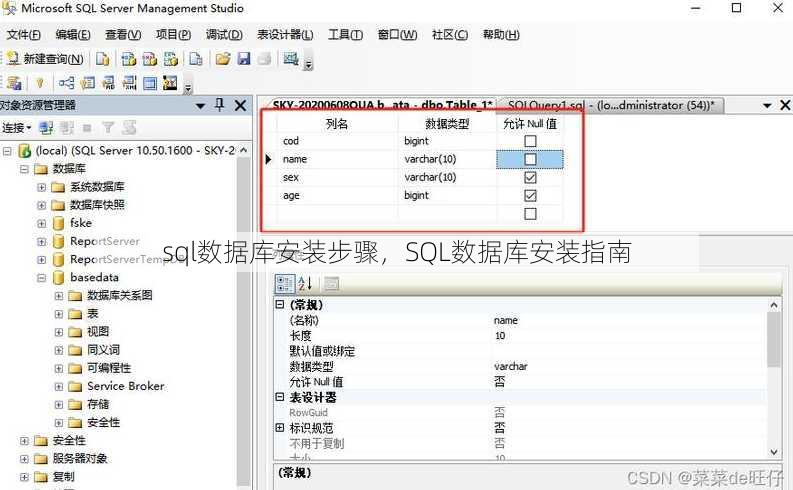Close the 对象资源管理器 panel
This screenshot has width=793, height=490.
point(241,105)
